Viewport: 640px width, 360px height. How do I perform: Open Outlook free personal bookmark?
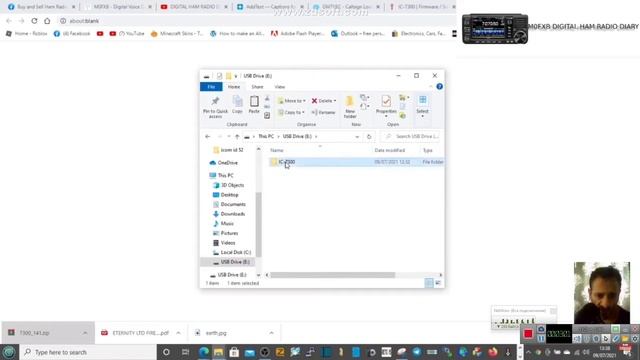[x=358, y=33]
